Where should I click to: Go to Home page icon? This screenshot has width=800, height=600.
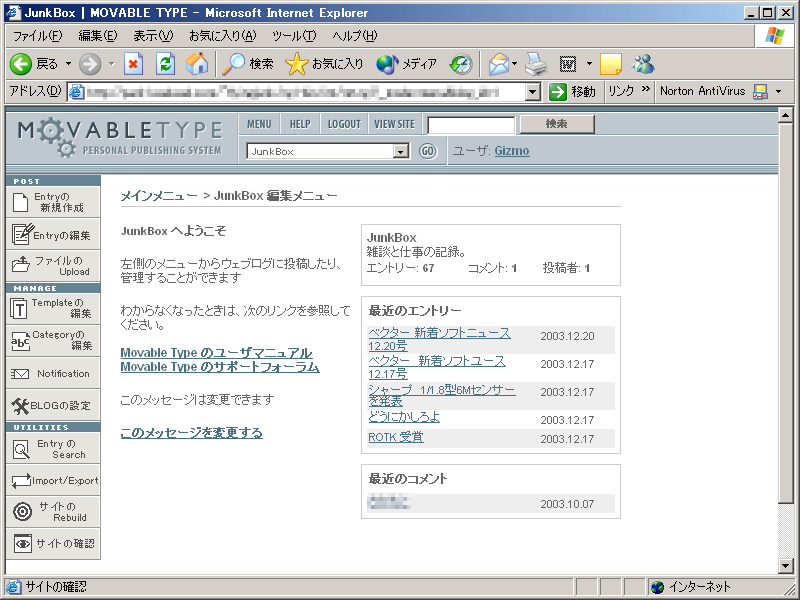coord(197,64)
